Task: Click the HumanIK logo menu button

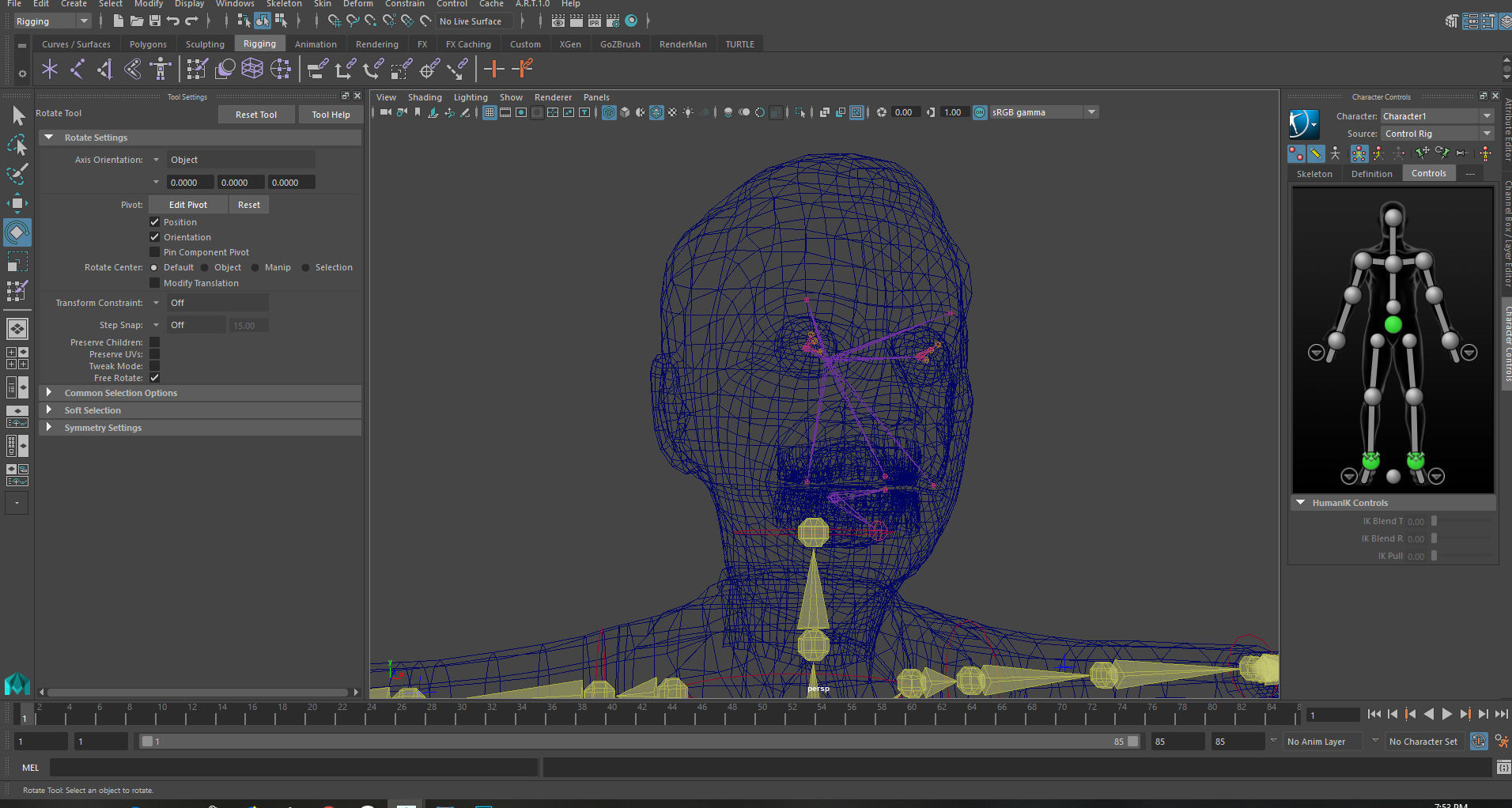Action: (x=1303, y=124)
